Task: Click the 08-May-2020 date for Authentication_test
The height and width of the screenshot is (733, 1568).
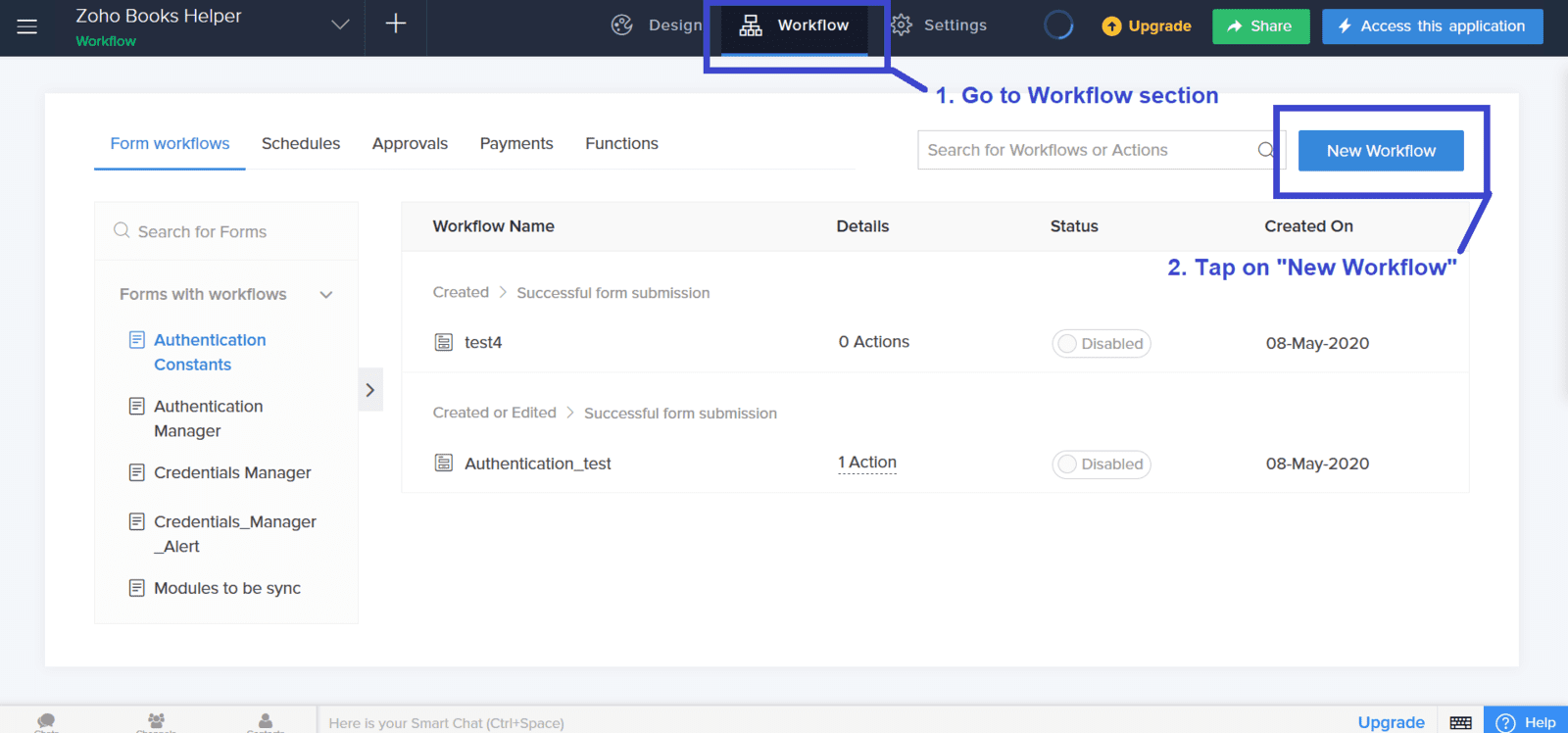Action: tap(1317, 464)
